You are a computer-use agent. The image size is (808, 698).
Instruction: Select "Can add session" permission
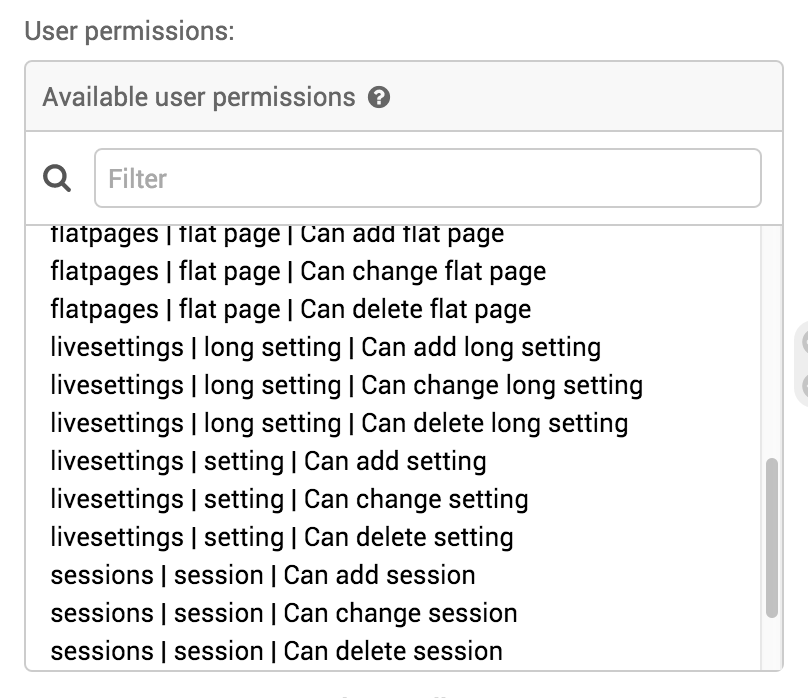[x=262, y=576]
